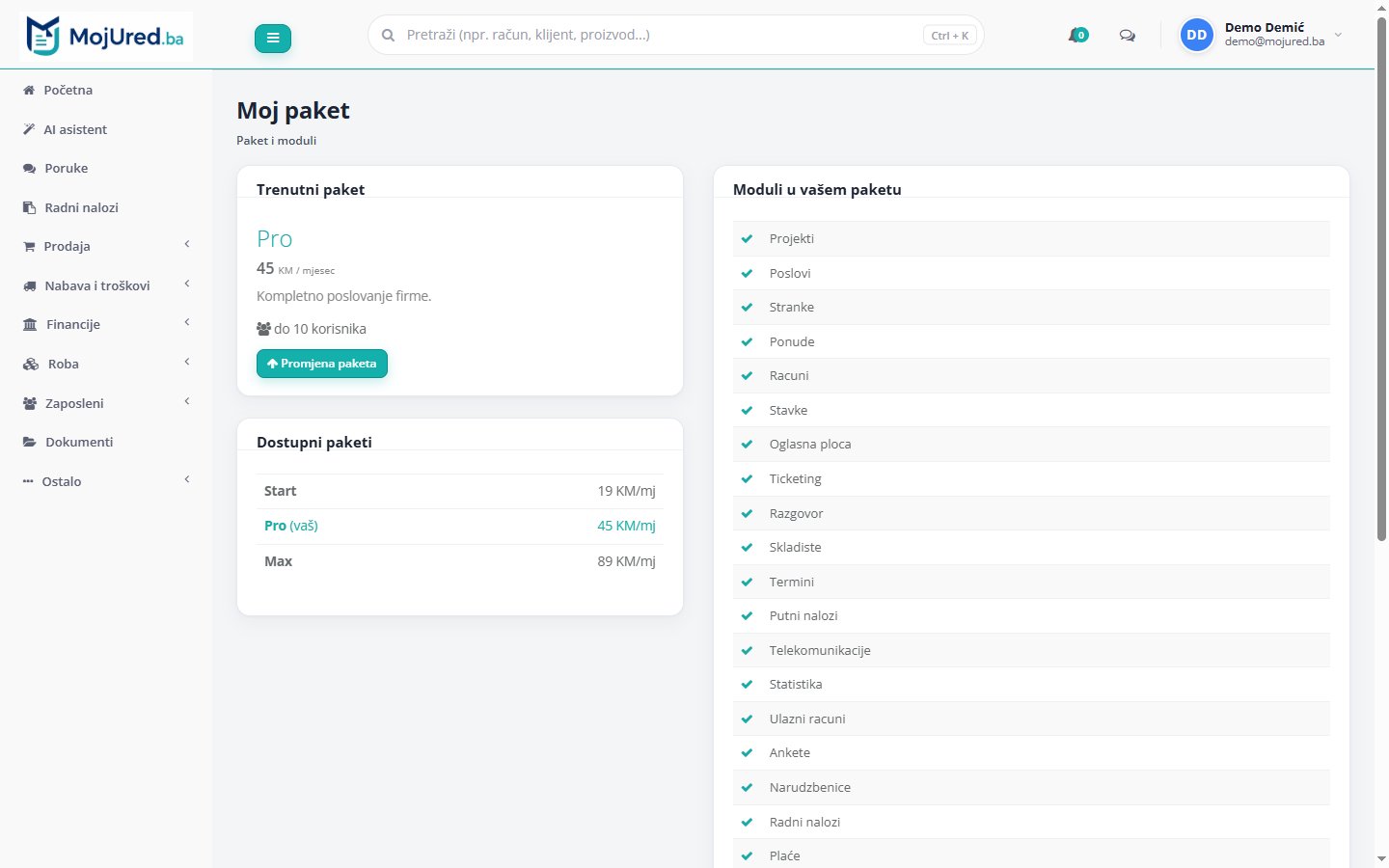The width and height of the screenshot is (1389, 868).
Task: Expand the Roba submenu chevron
Action: click(187, 363)
